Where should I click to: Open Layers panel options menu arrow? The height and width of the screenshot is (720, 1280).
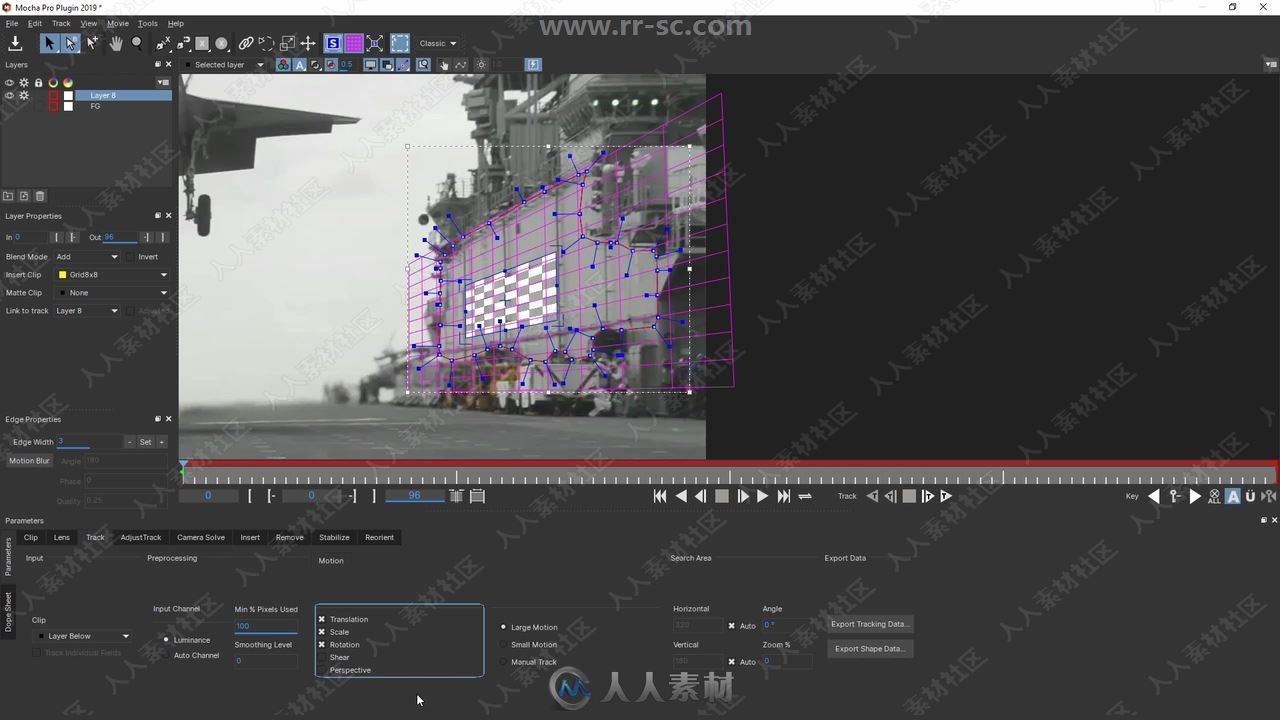click(x=163, y=82)
